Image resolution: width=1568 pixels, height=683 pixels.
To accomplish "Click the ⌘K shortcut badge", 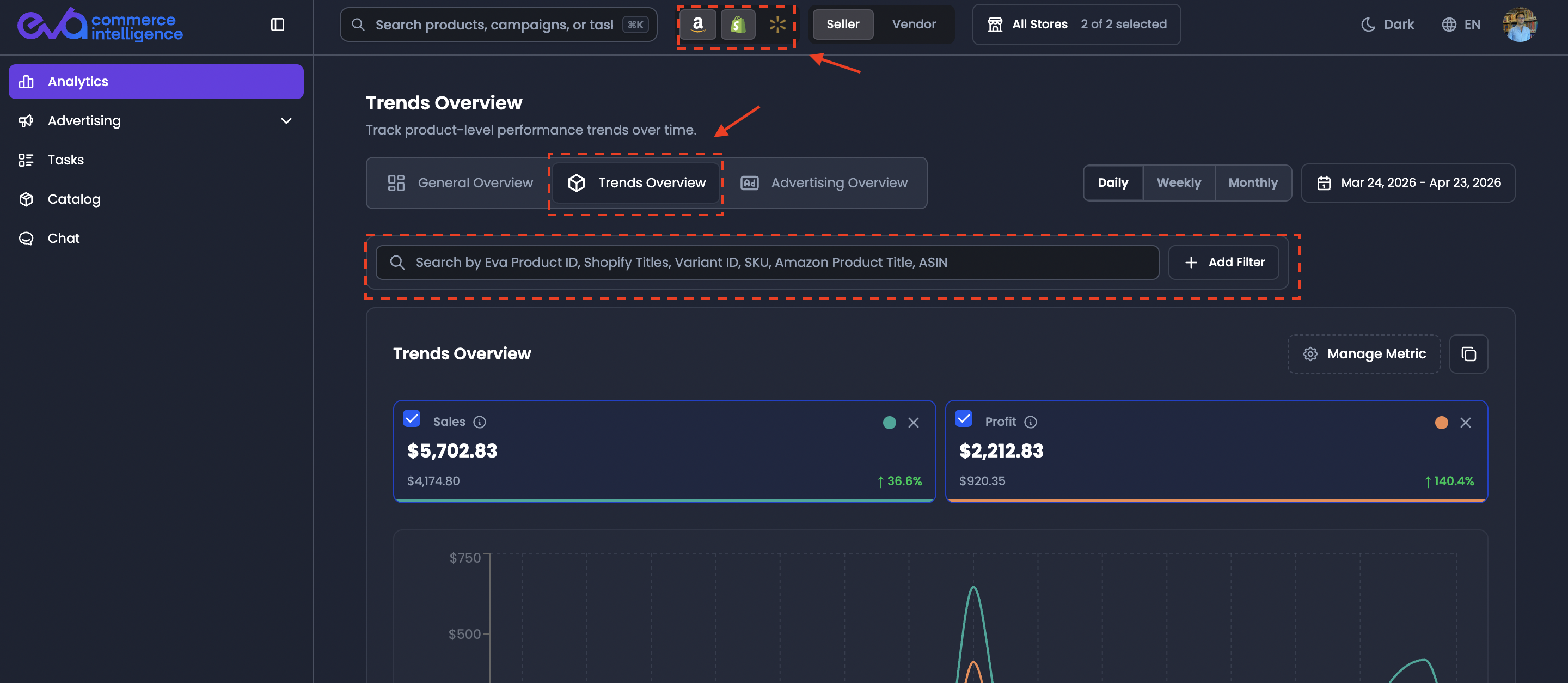I will [635, 25].
